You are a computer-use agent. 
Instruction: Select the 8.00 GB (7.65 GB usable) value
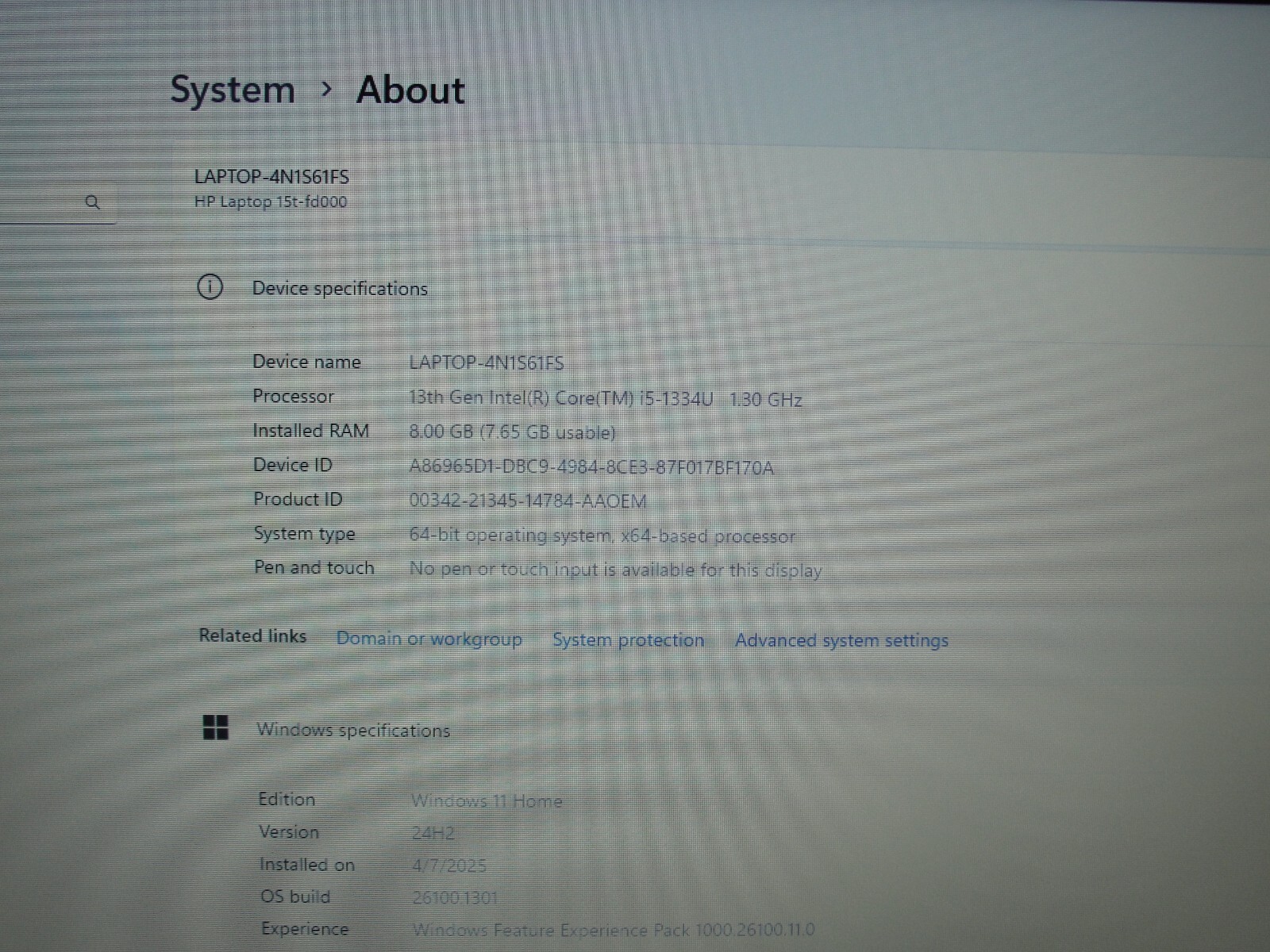512,432
